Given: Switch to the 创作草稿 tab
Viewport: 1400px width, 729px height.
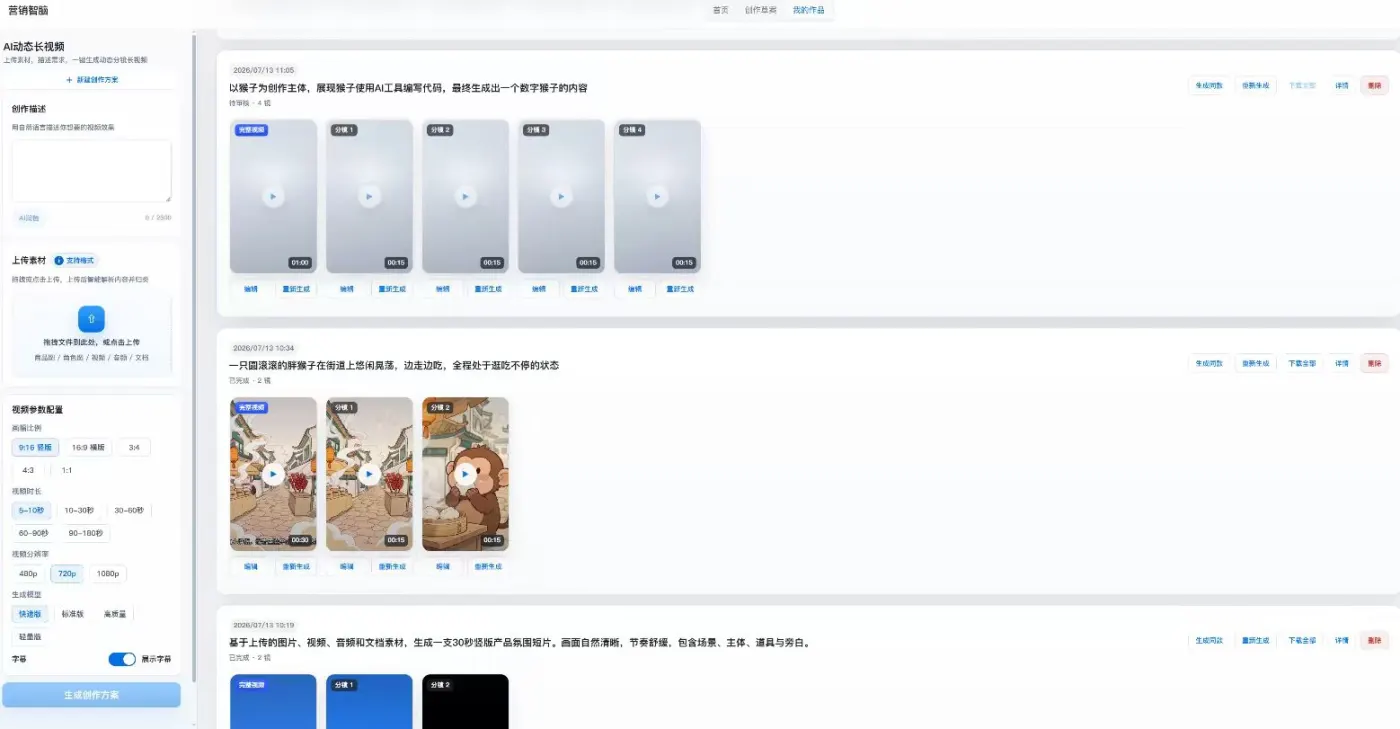Looking at the screenshot, I should (x=760, y=10).
